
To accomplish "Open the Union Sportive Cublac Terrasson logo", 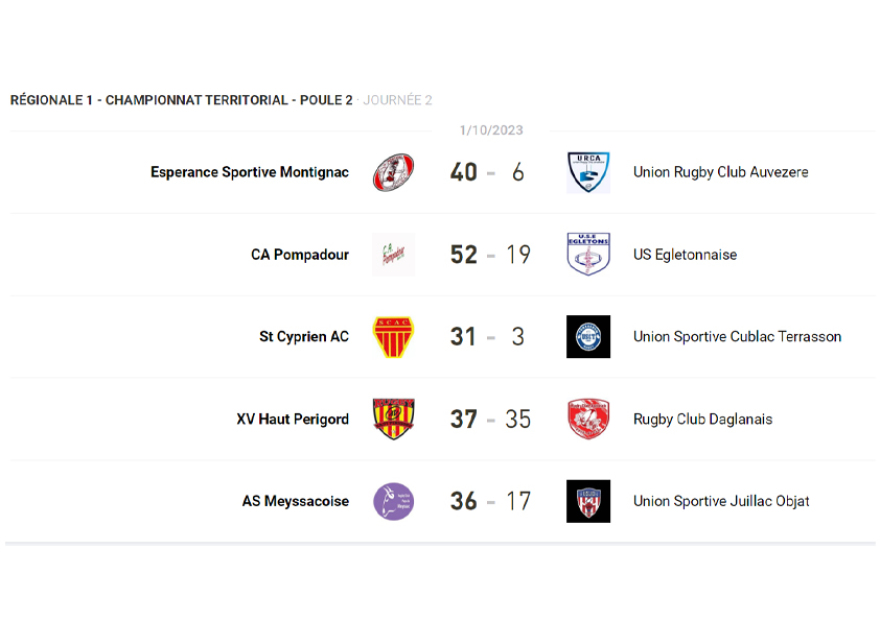I will 588,337.
